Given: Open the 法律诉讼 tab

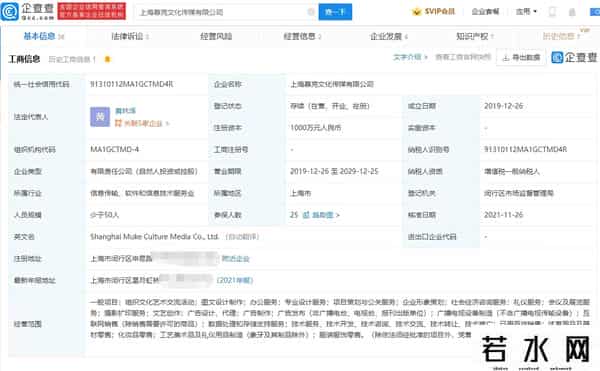Looking at the screenshot, I should pyautogui.click(x=130, y=36).
